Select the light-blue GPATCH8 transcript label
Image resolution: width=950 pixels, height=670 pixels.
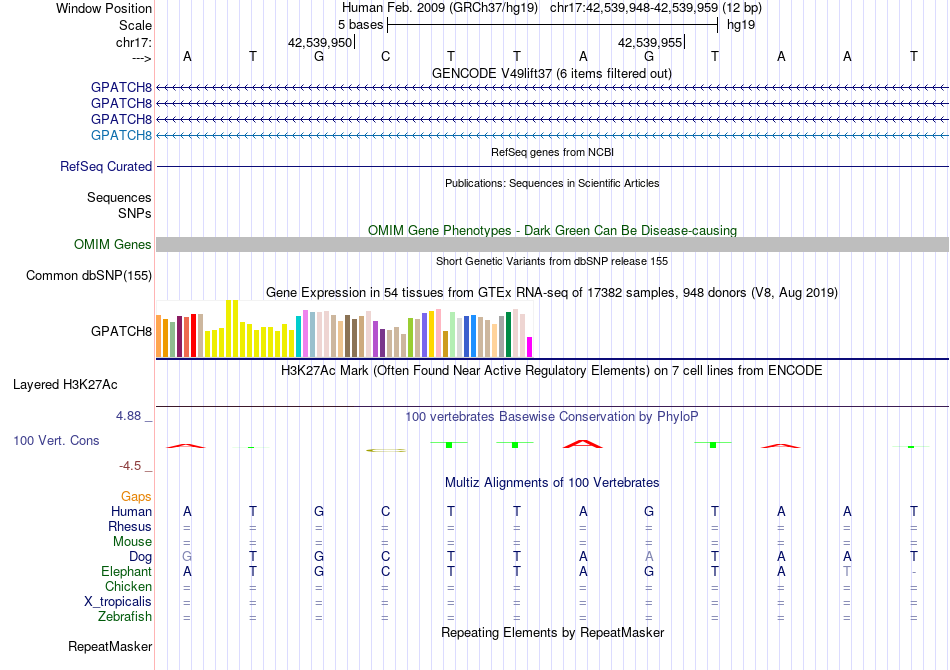point(121,135)
